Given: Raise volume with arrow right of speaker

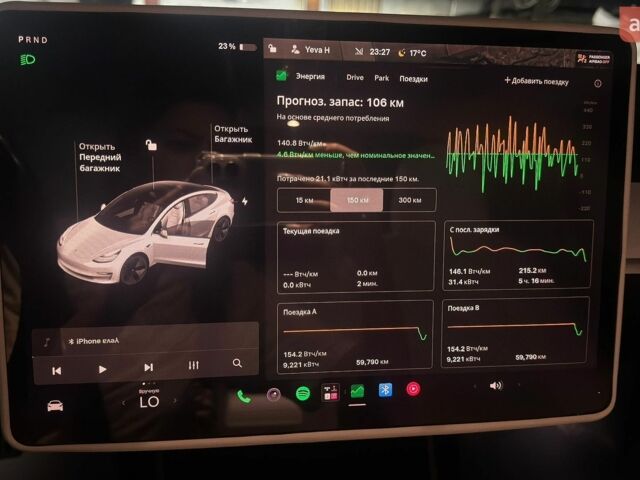Looking at the screenshot, I should tap(519, 384).
